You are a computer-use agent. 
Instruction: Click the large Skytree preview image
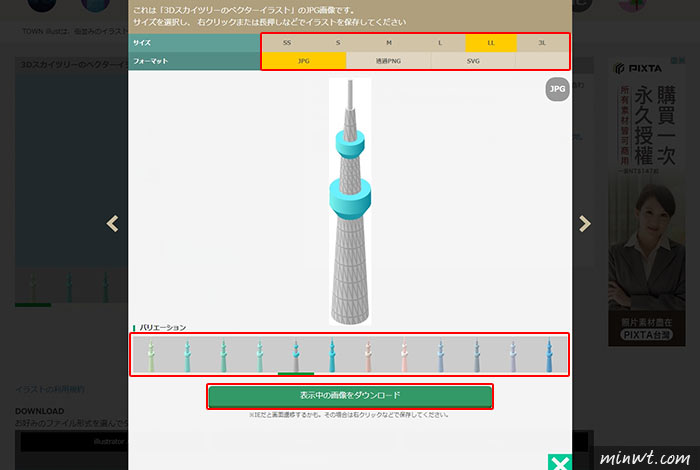click(x=350, y=201)
